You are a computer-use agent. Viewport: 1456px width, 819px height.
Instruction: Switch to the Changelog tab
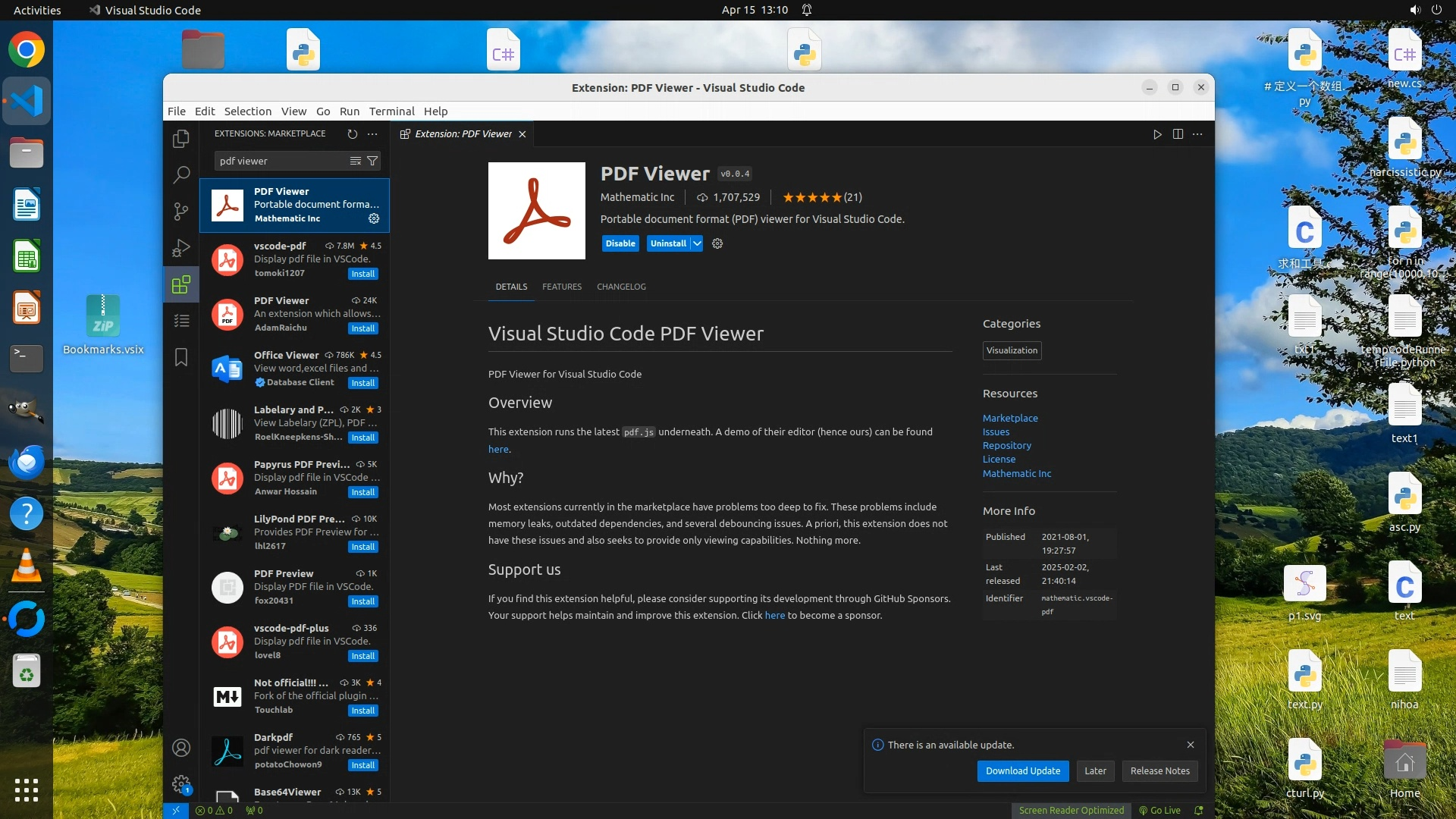coord(621,287)
